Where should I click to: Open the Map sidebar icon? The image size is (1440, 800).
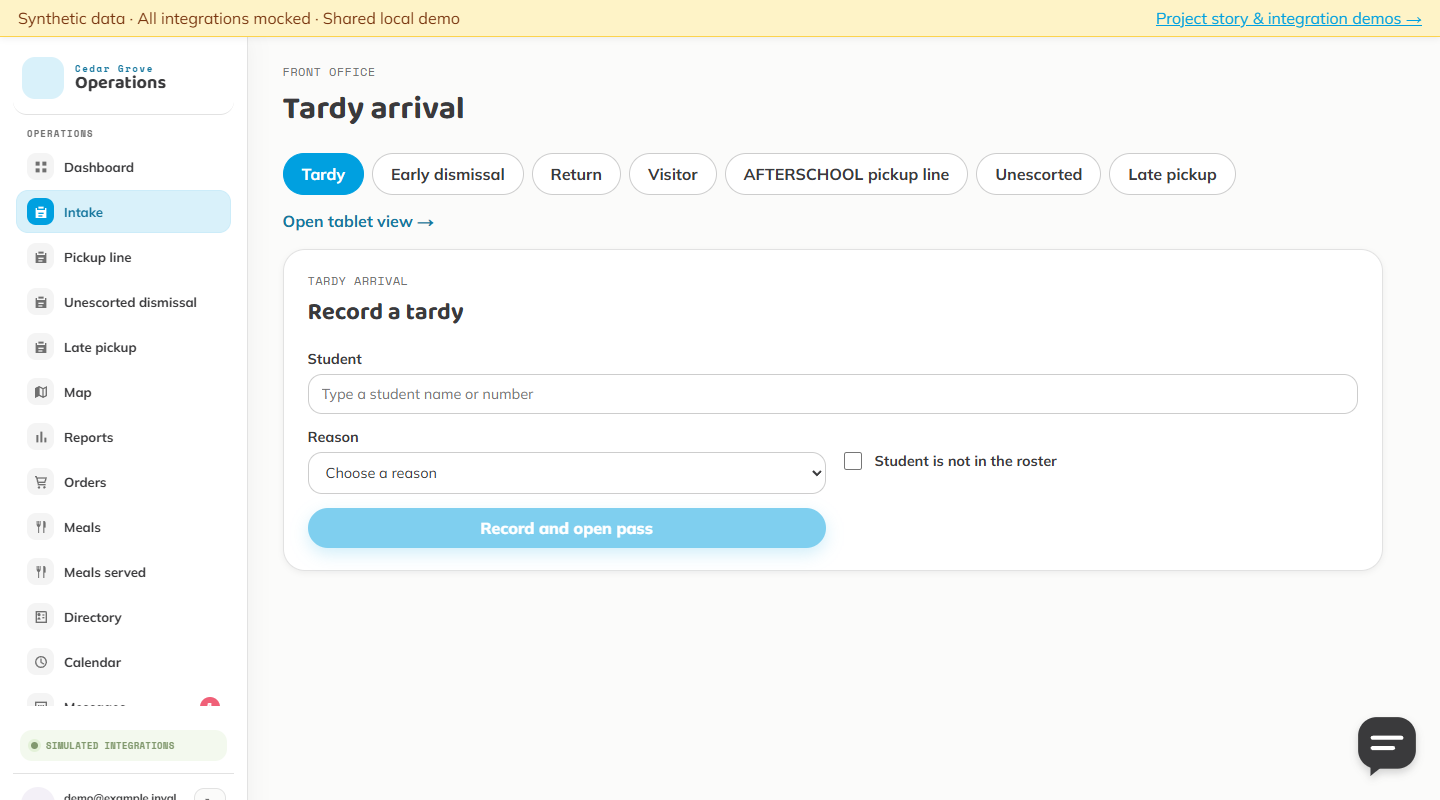click(41, 392)
